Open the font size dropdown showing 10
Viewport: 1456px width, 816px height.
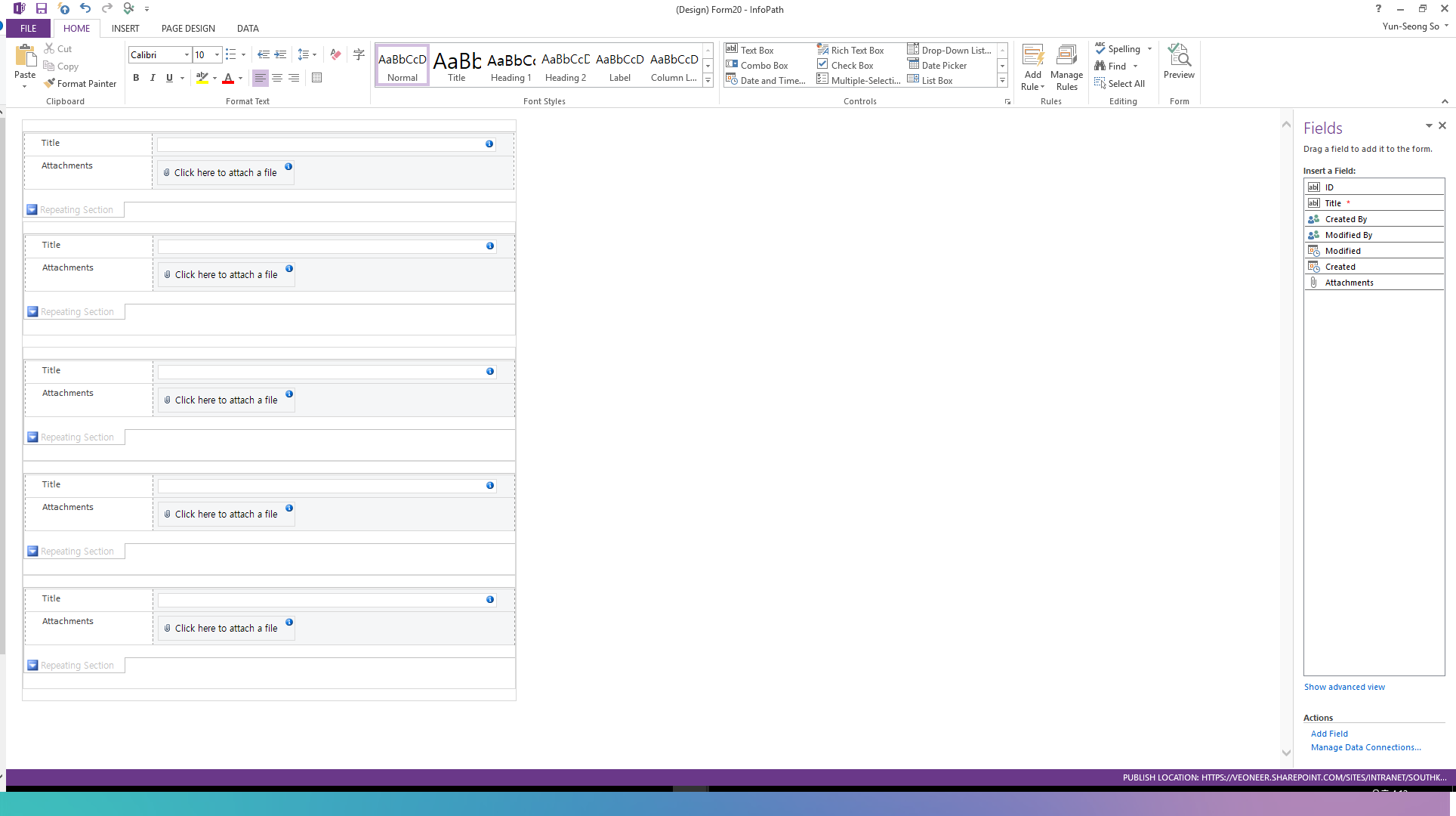217,54
